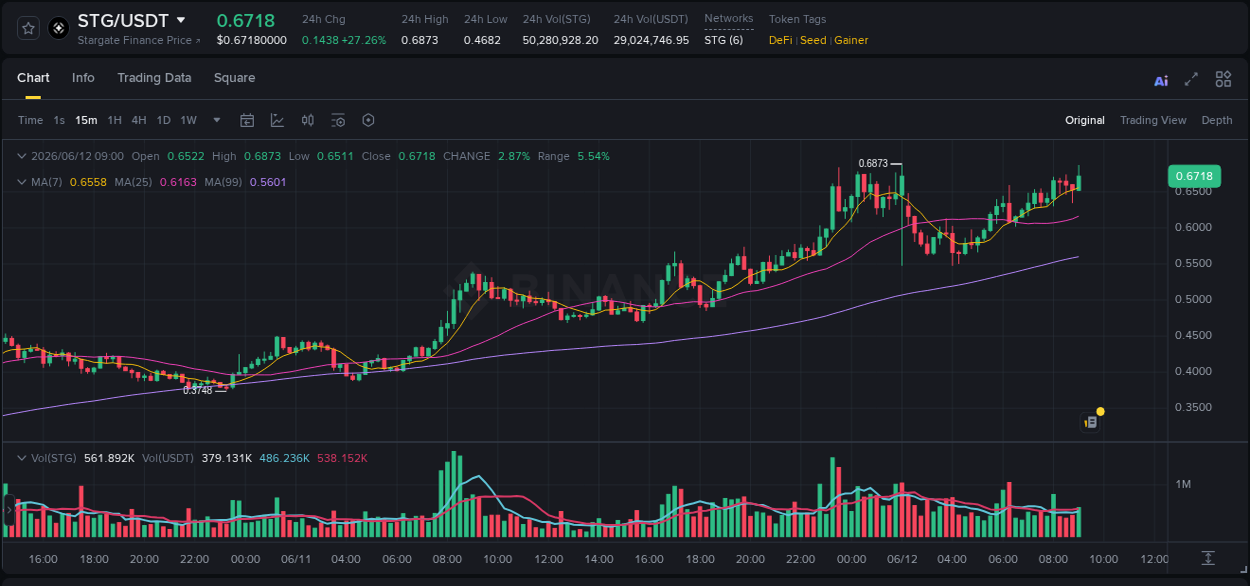This screenshot has width=1250, height=586.
Task: Click the Vol(USDT) value 379.131K
Action: point(225,458)
